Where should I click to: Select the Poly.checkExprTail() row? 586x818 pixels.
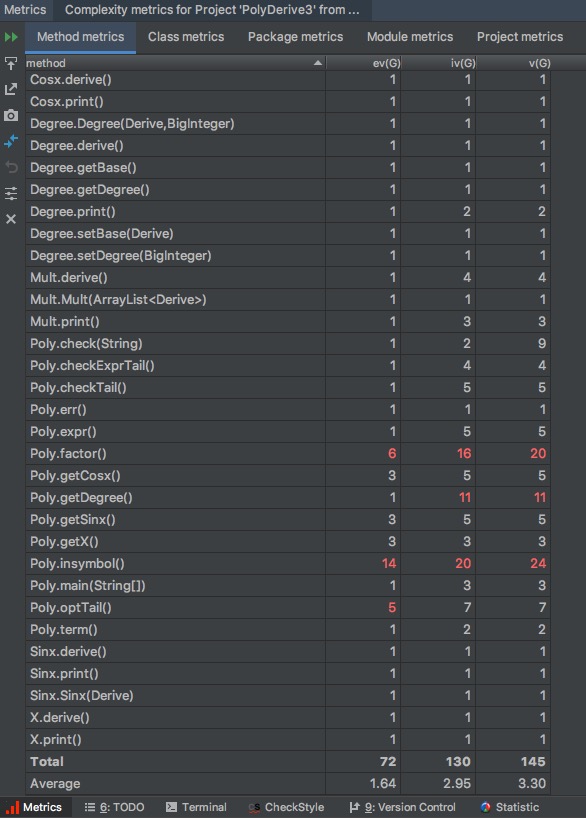288,365
